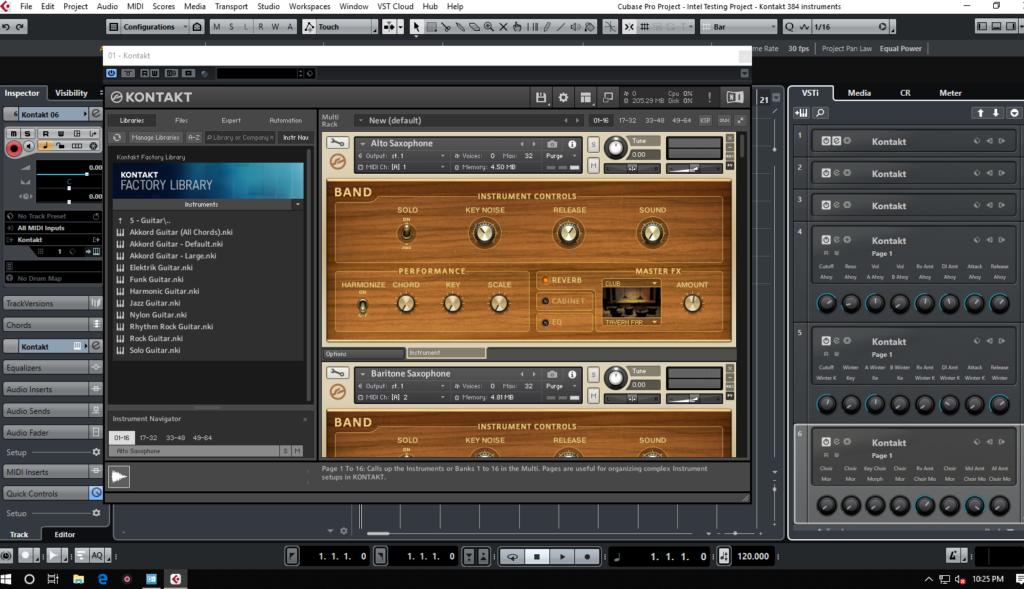Viewport: 1024px width, 589px height.
Task: Click the Snap grid icon
Action: 645,27
